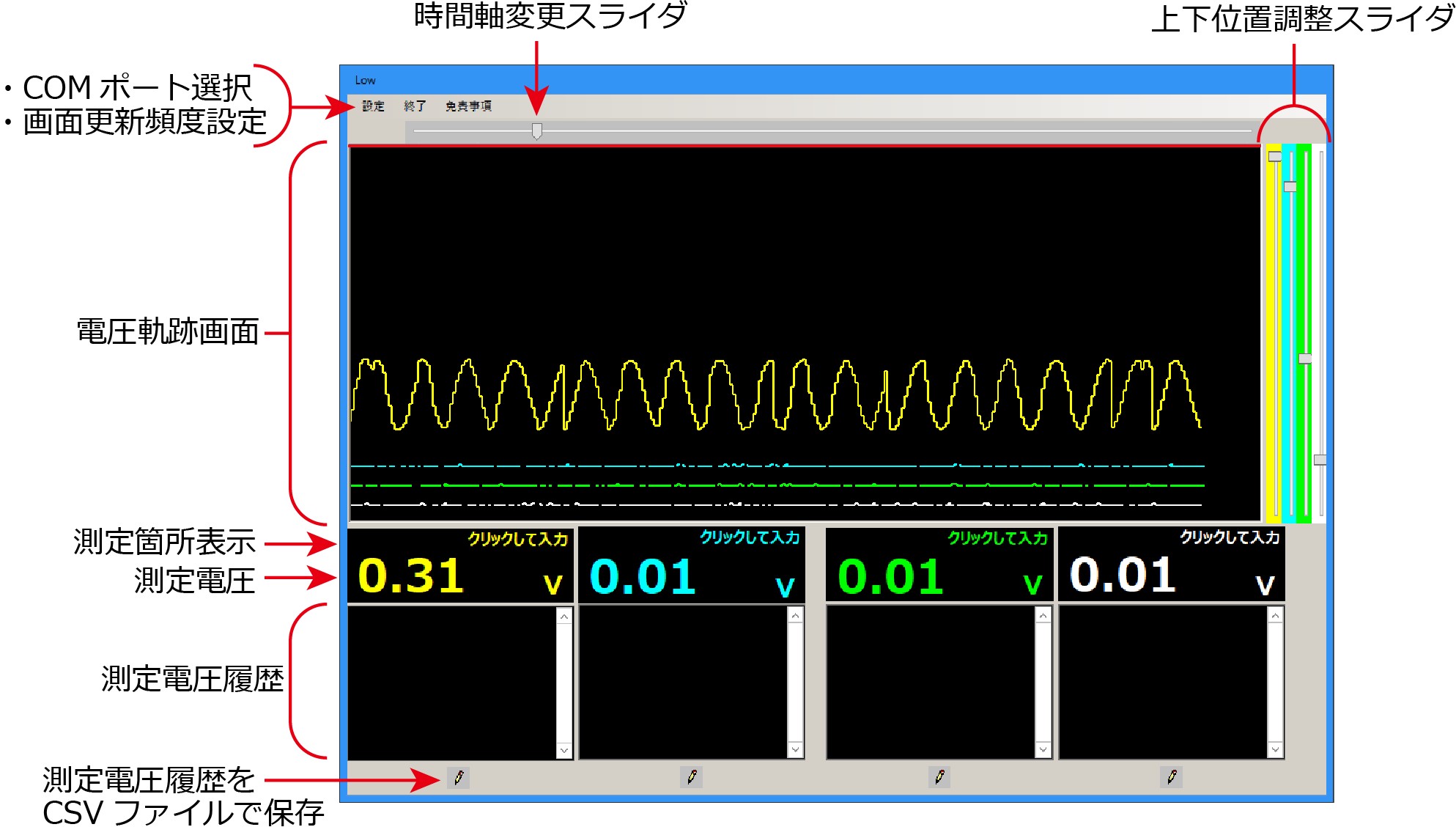Click inside the yellow channel history list

[452, 683]
